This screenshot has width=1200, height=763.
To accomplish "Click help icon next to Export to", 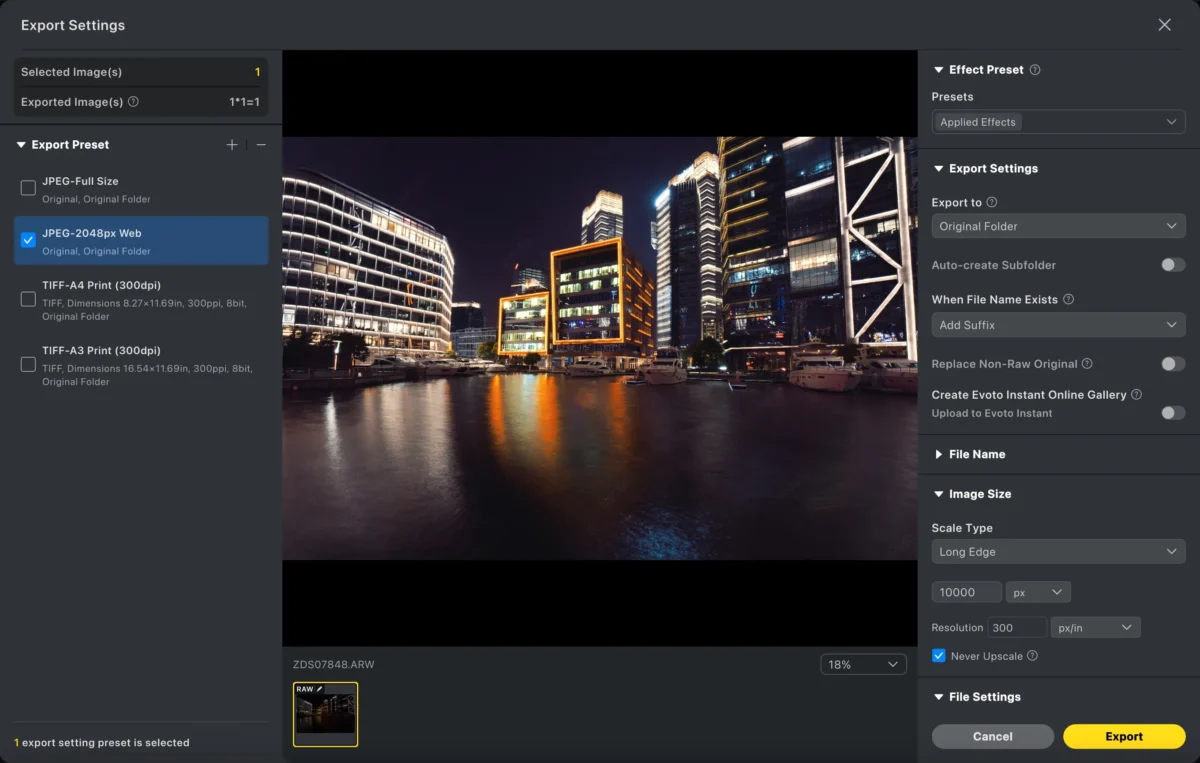I will click(992, 202).
